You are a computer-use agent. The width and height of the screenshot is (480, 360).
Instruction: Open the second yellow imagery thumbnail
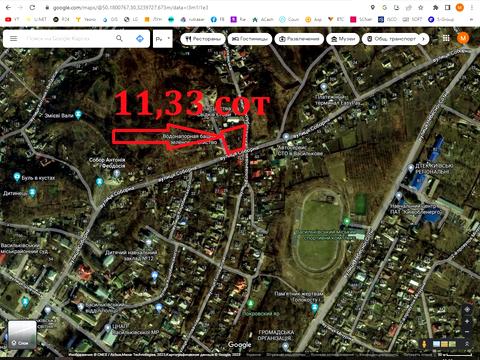[x=444, y=344]
